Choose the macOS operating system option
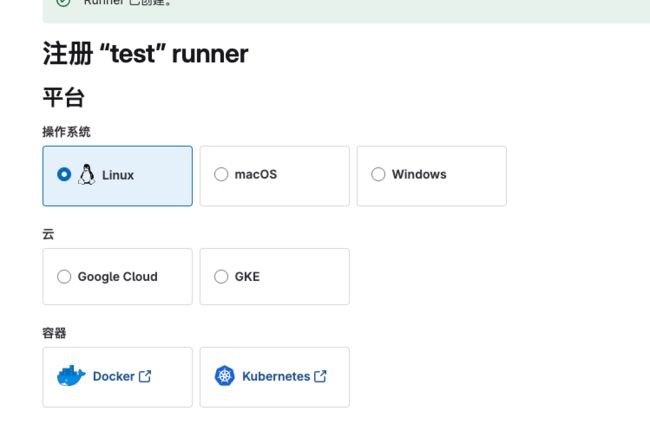650x424 pixels. click(274, 176)
